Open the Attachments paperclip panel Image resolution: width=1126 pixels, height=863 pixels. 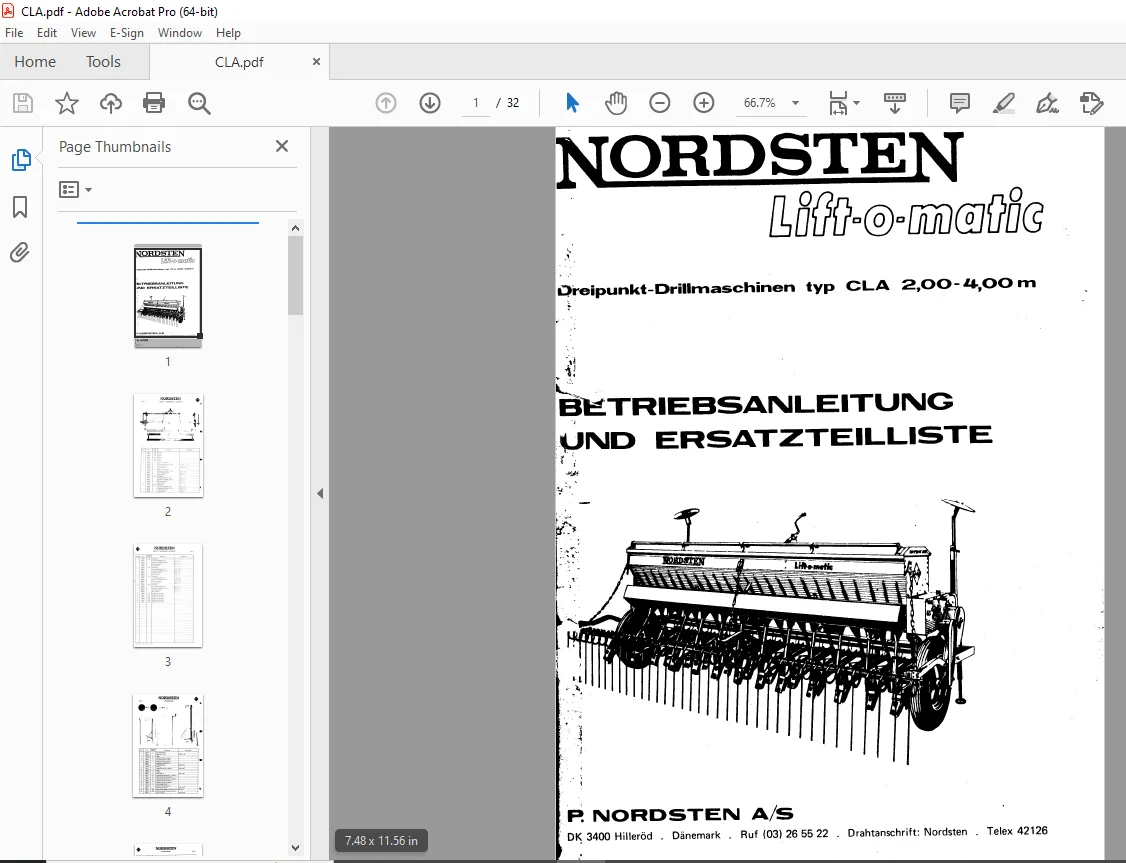click(20, 253)
